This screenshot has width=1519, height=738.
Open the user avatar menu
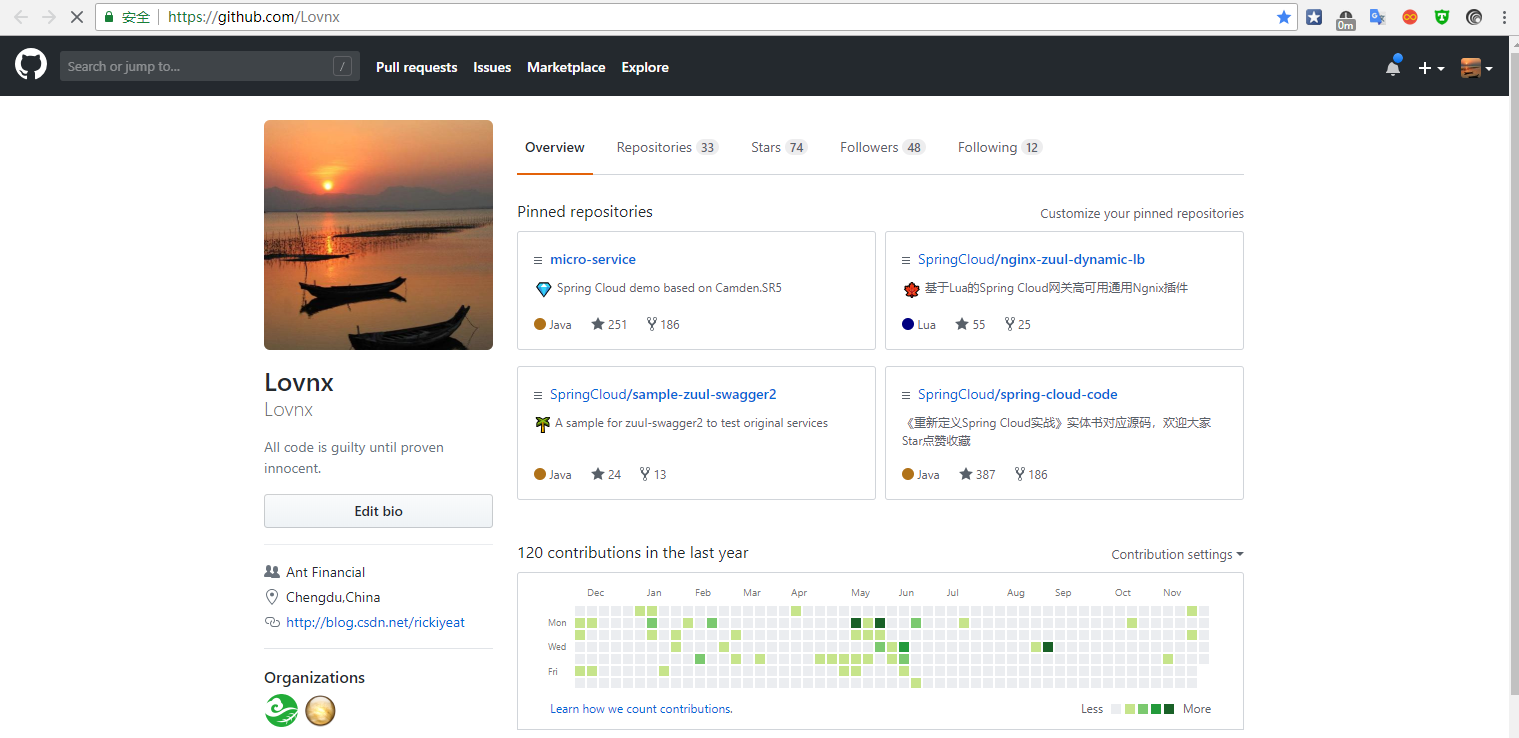click(1476, 68)
